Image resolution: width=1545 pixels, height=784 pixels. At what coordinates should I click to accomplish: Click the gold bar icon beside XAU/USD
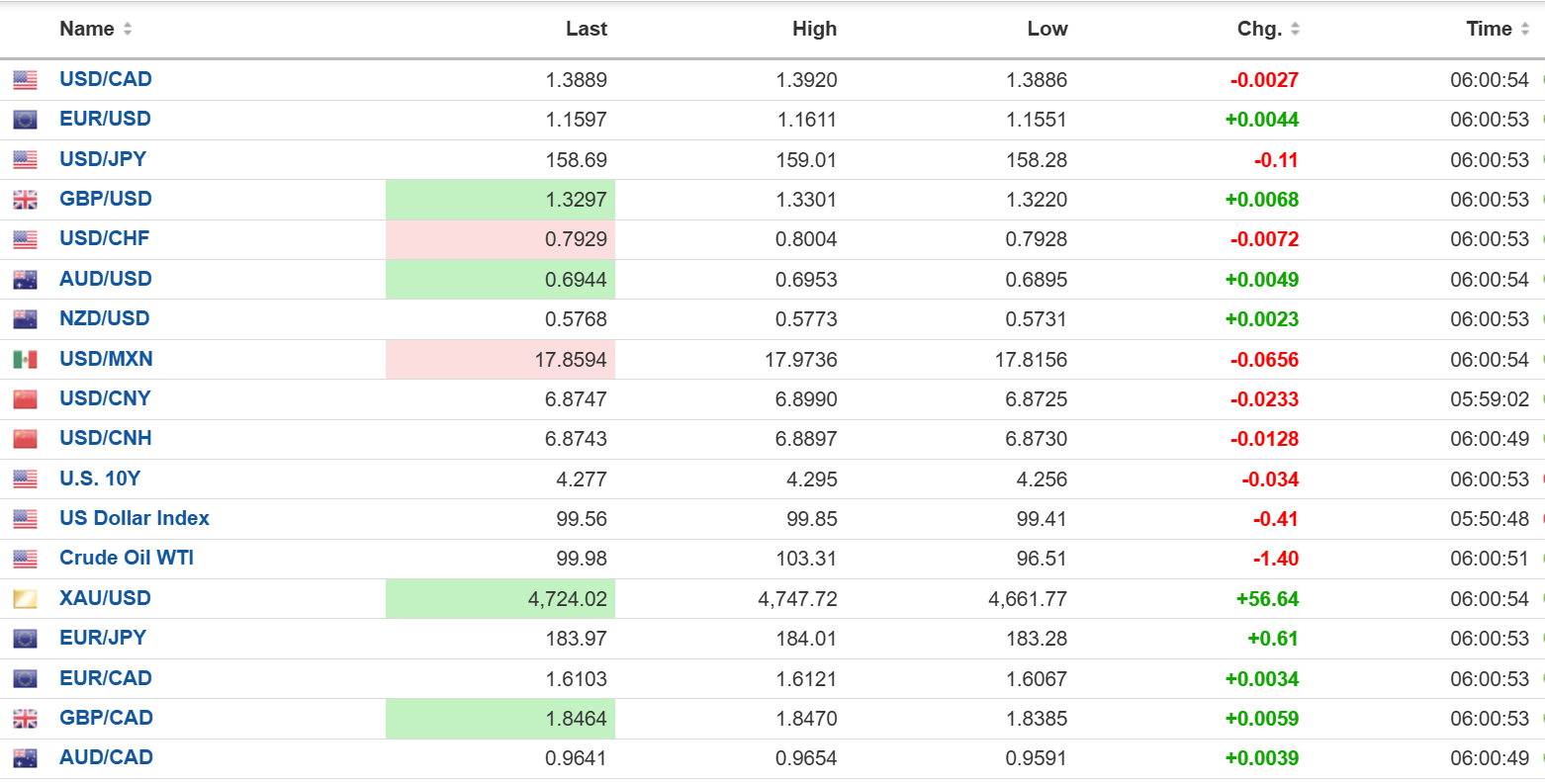click(25, 599)
